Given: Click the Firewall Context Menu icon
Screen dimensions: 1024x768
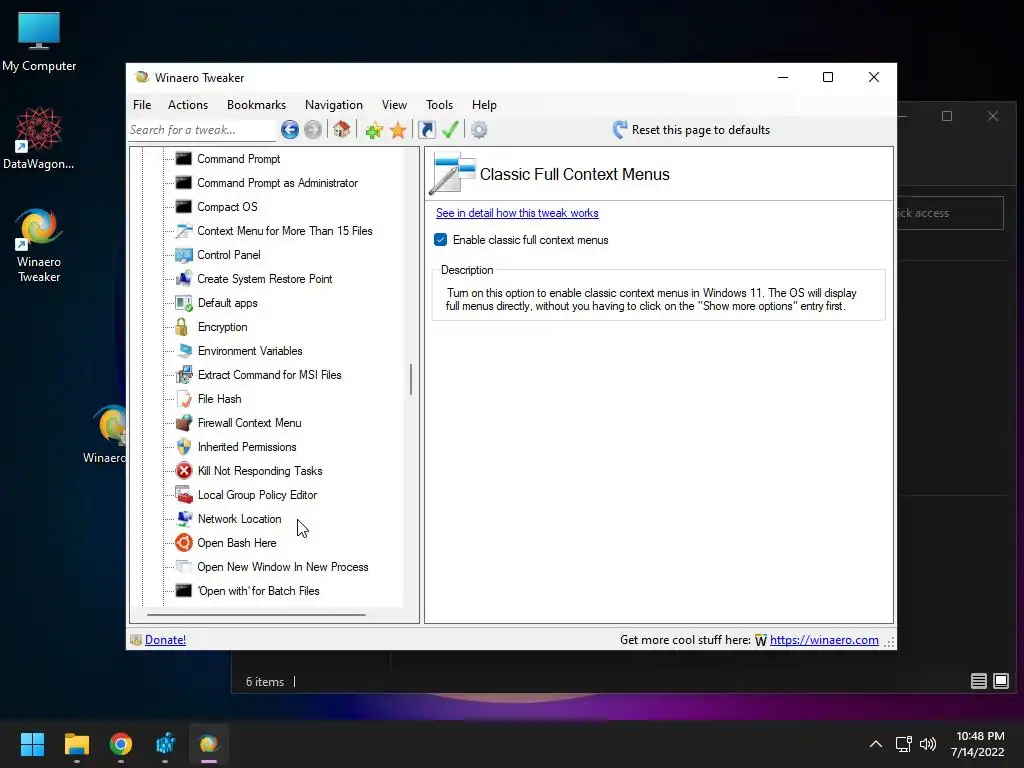Looking at the screenshot, I should tap(184, 423).
